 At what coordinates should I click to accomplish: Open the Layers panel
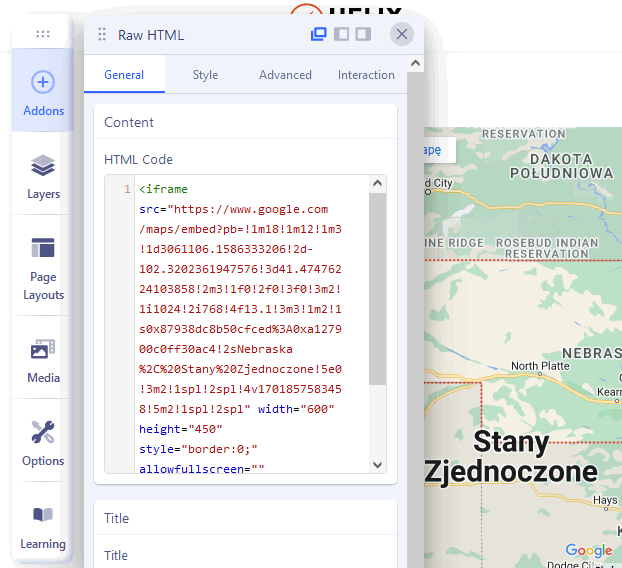(43, 176)
